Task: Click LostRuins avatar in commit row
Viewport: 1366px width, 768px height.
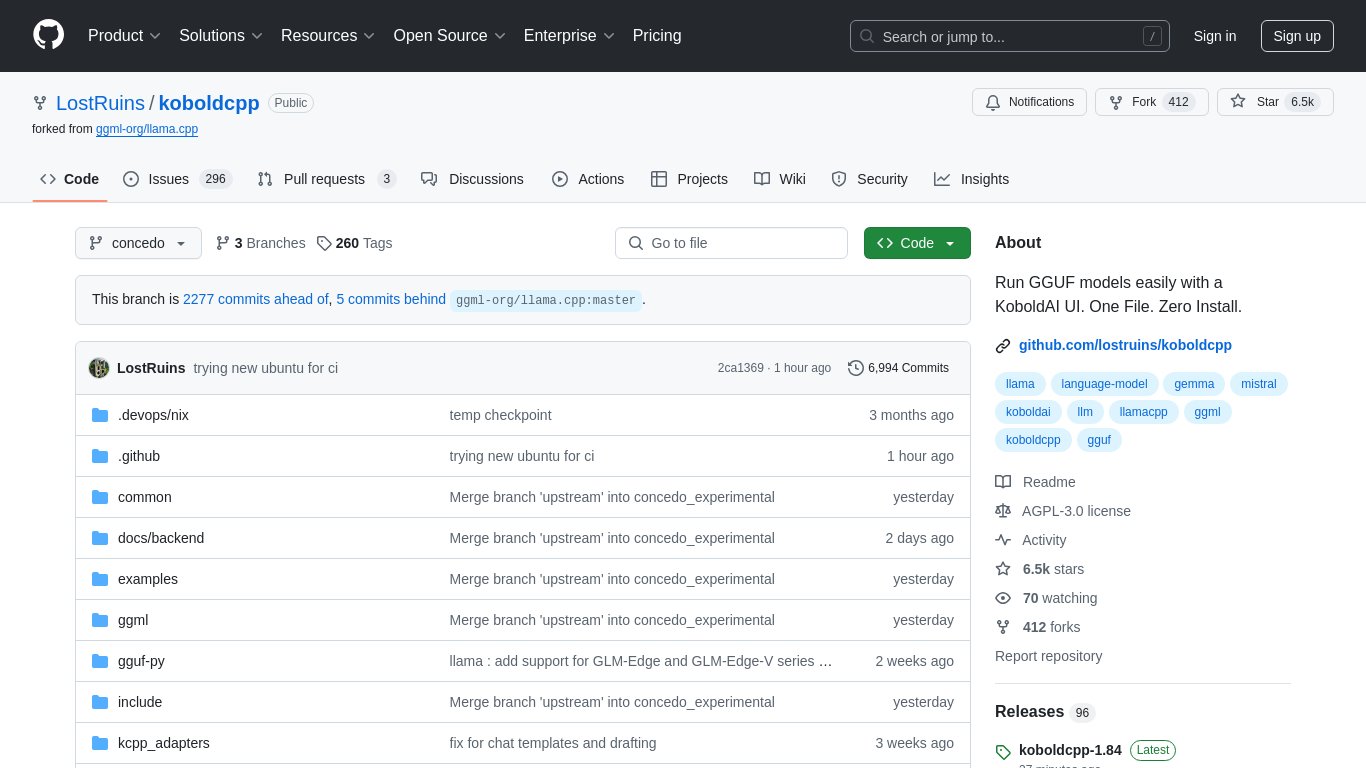Action: coord(99,368)
